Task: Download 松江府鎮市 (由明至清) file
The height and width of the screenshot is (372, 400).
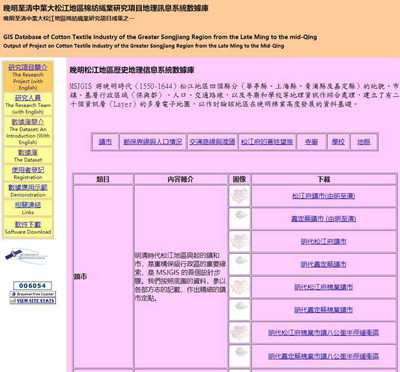Action: [x=324, y=196]
